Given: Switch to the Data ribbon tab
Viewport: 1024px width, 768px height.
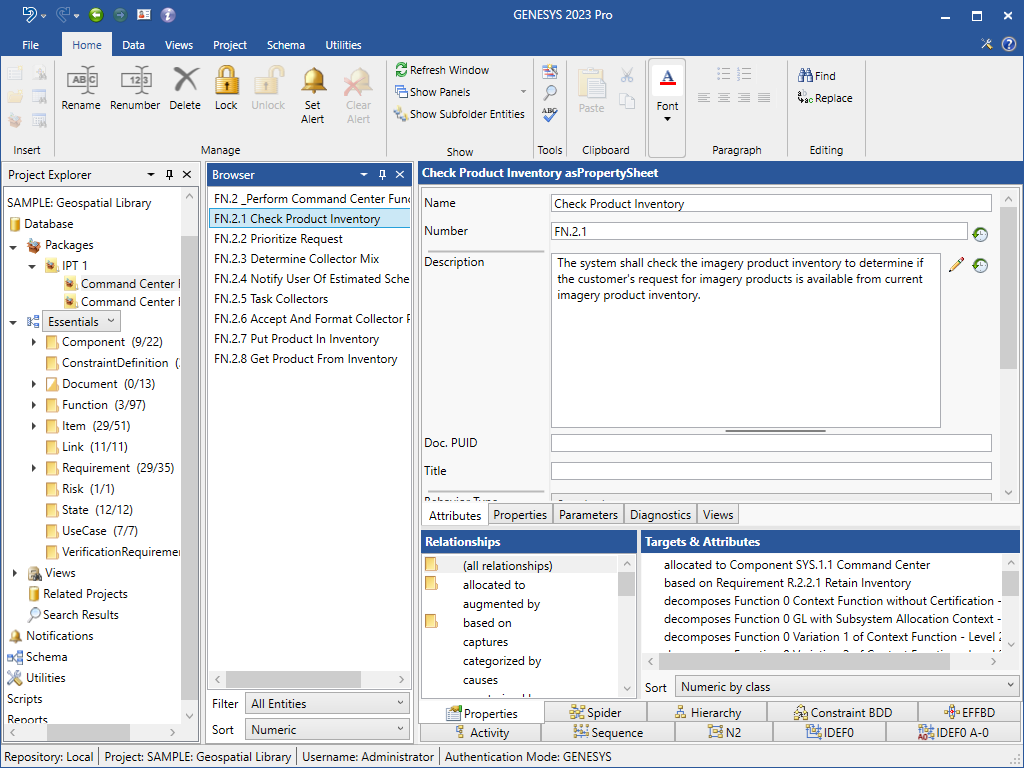Looking at the screenshot, I should pos(133,45).
